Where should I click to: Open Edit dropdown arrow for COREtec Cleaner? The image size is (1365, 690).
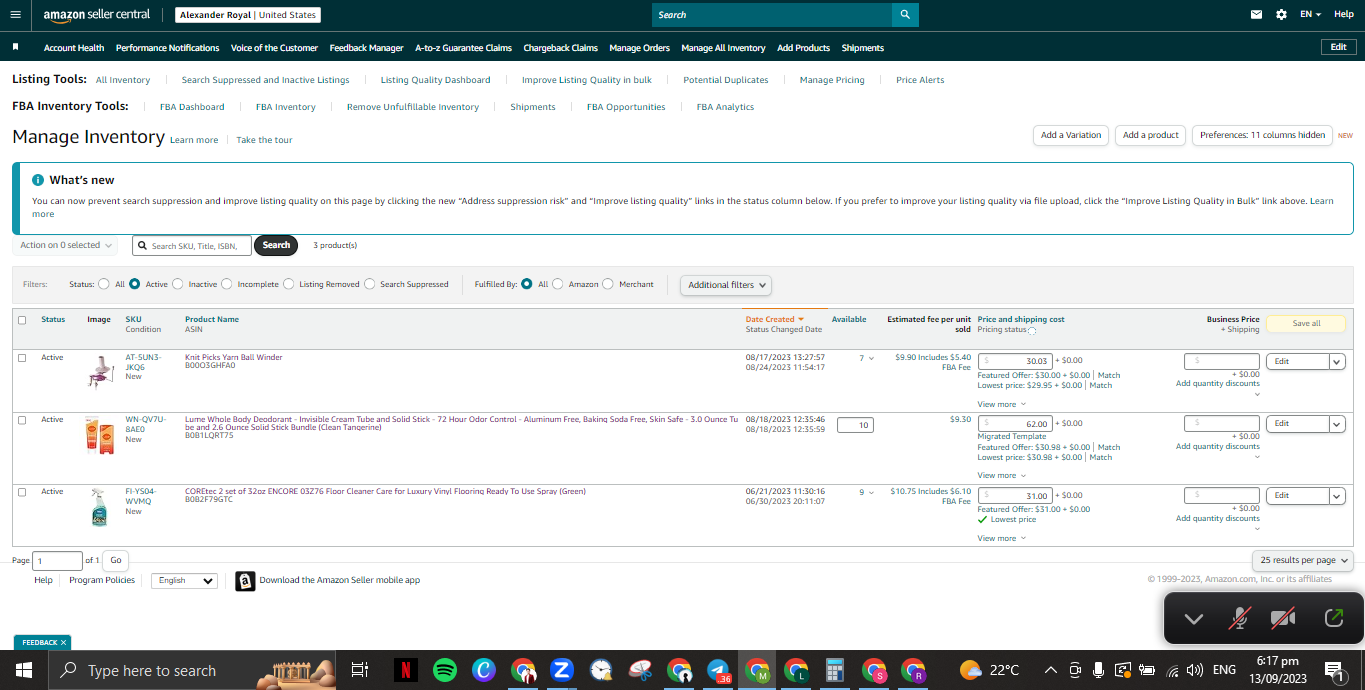tap(1337, 496)
